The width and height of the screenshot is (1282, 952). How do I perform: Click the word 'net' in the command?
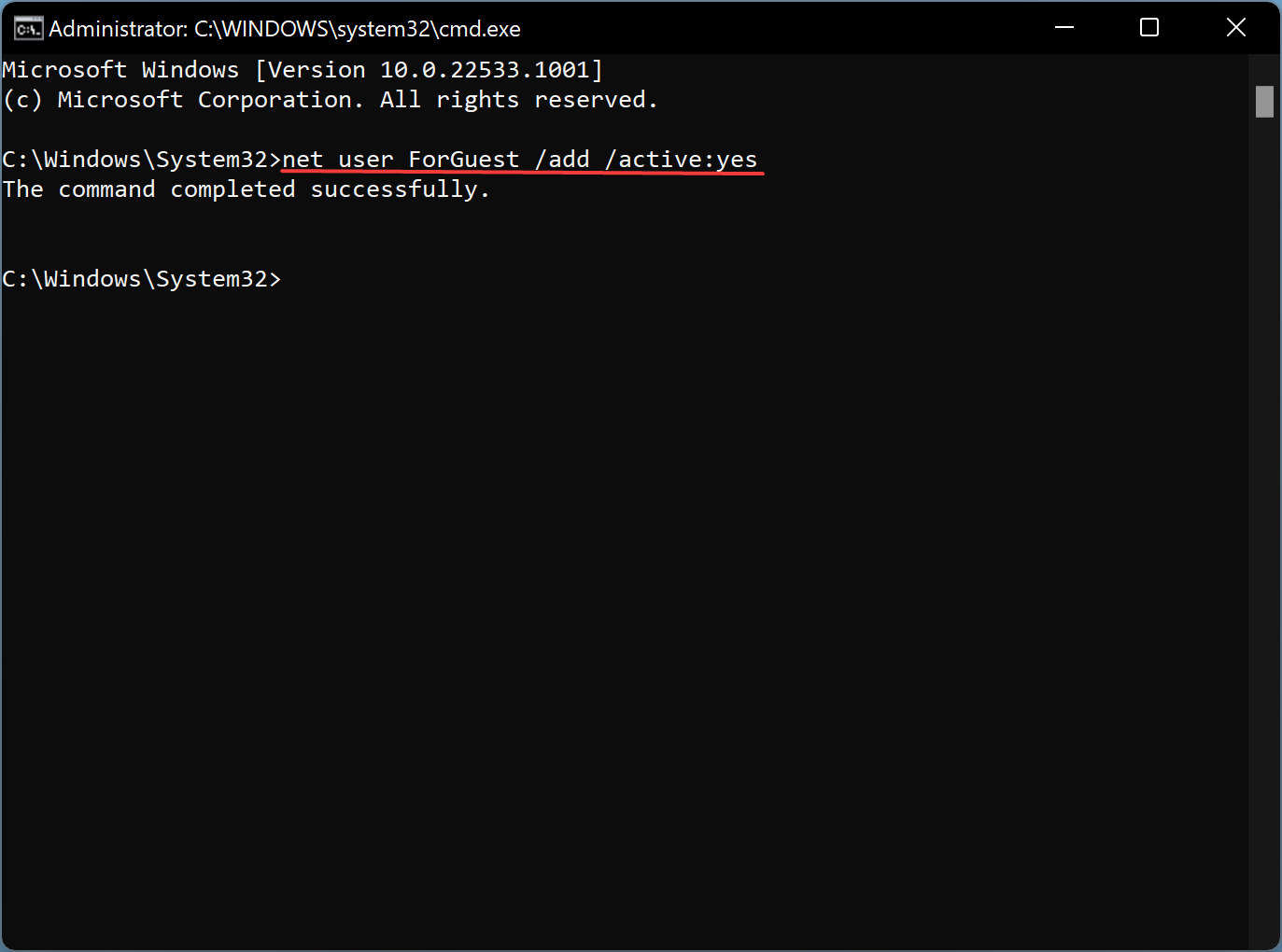pyautogui.click(x=303, y=160)
